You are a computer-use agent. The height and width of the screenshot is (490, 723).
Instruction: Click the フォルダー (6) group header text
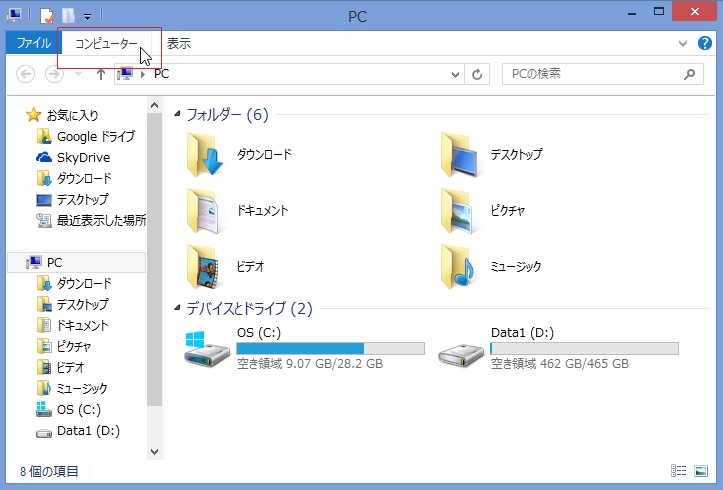[x=227, y=114]
